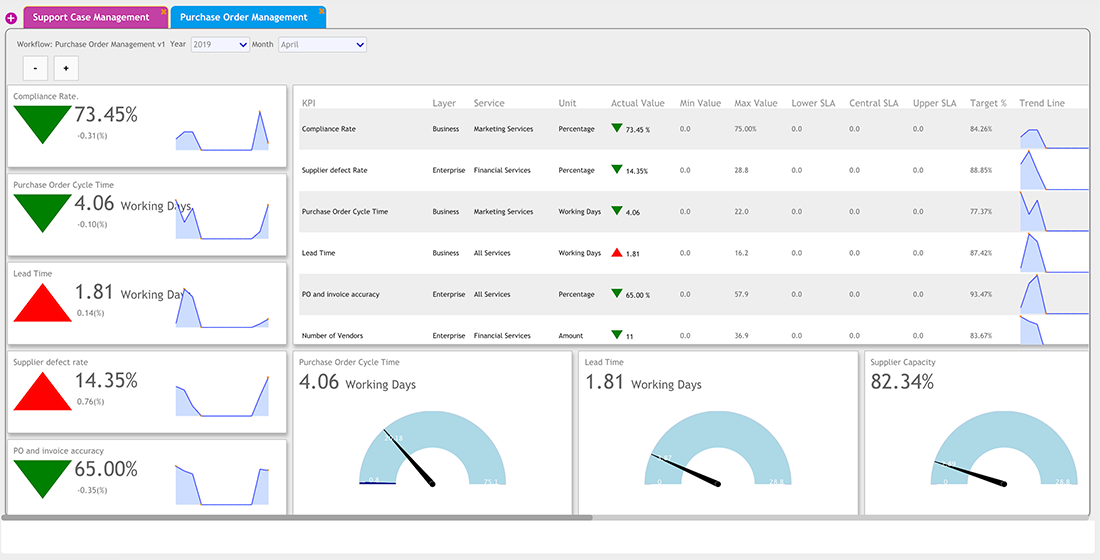
Task: Close the Purchase Order Management tab
Action: (320, 11)
